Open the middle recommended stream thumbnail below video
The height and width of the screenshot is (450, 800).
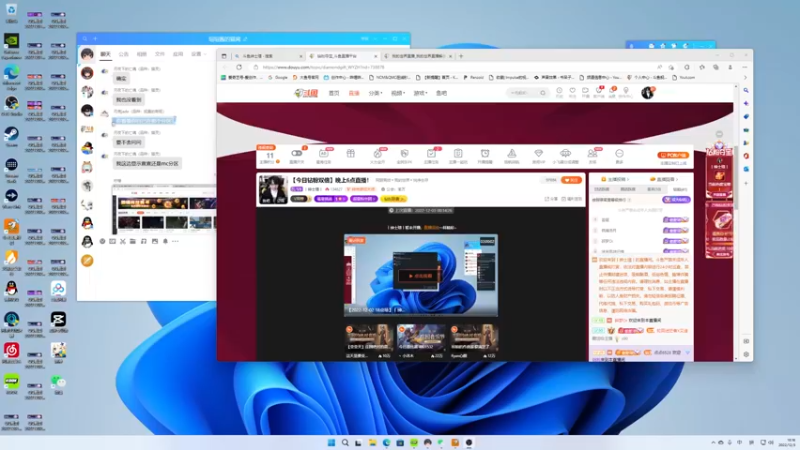421,337
